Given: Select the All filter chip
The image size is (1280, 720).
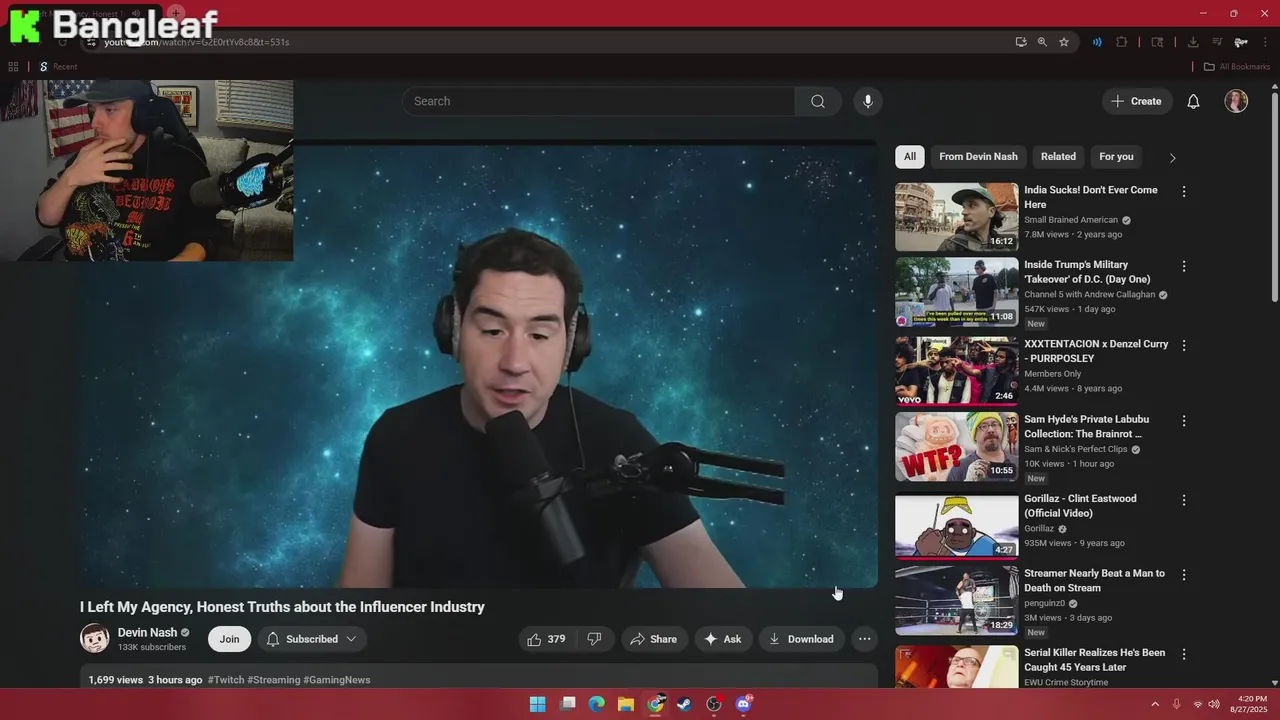Looking at the screenshot, I should 910,157.
